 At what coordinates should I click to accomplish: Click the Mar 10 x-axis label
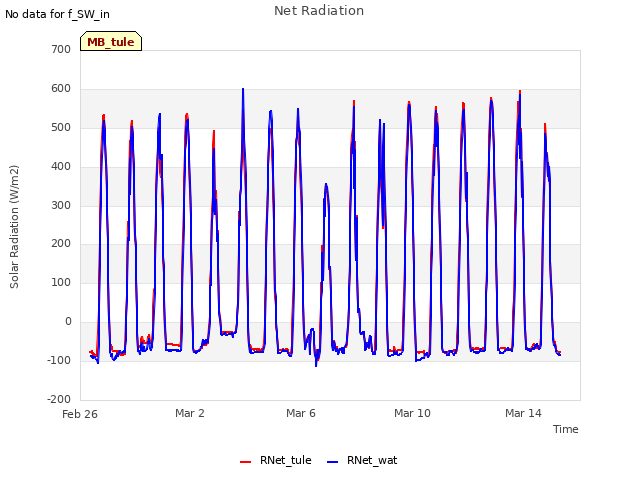412,413
